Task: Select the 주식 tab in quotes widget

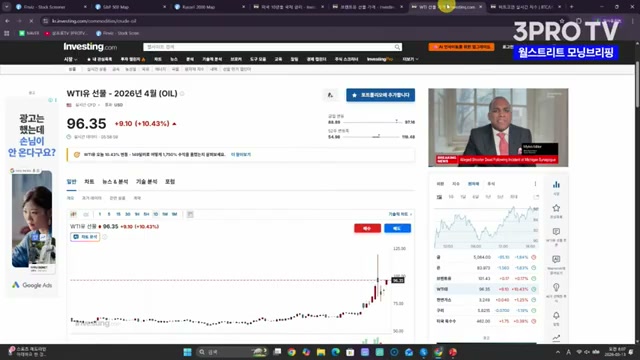Action: click(491, 184)
